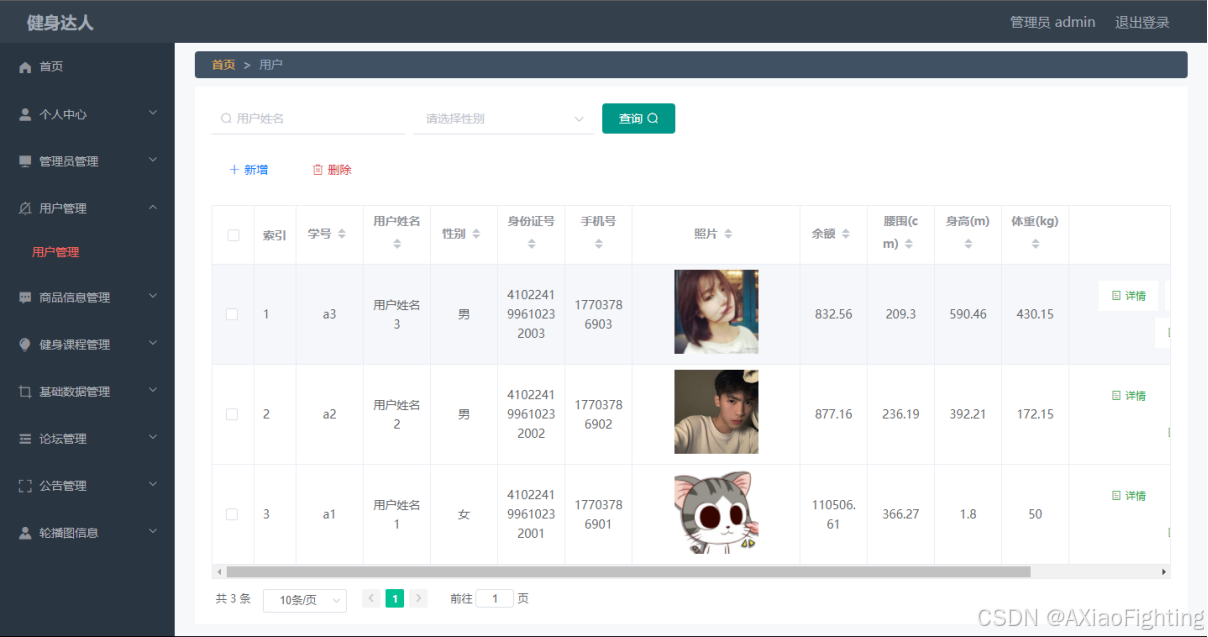Sort by 余额 using its sort arrows
1208x637 pixels.
click(x=846, y=234)
